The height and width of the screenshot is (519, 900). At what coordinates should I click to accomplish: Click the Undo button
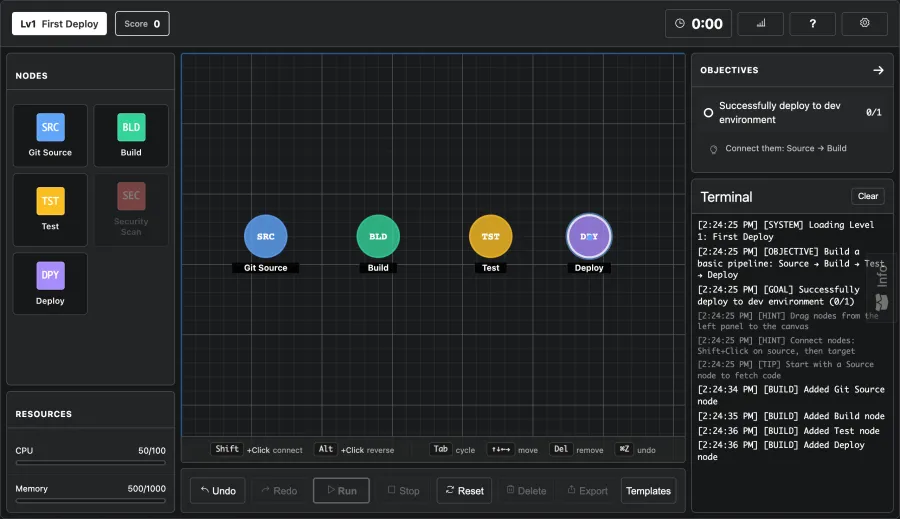(218, 491)
